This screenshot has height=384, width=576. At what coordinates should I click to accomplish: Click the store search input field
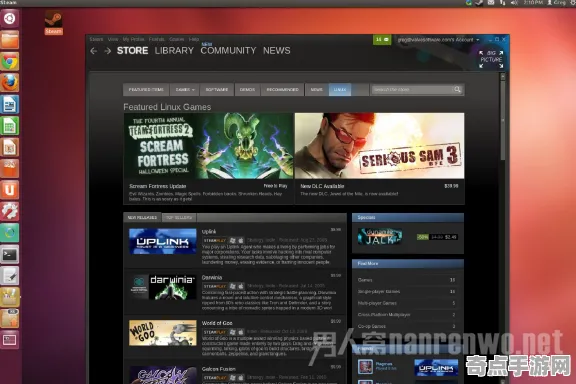[x=412, y=89]
